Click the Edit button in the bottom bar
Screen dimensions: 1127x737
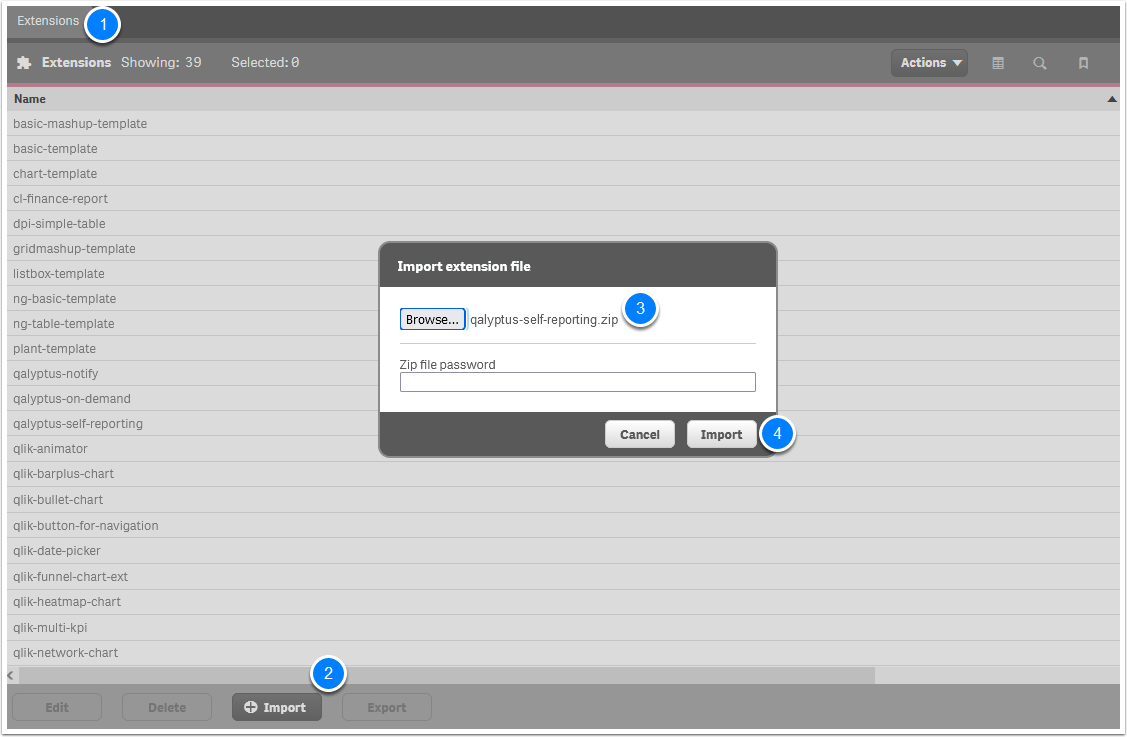(57, 707)
